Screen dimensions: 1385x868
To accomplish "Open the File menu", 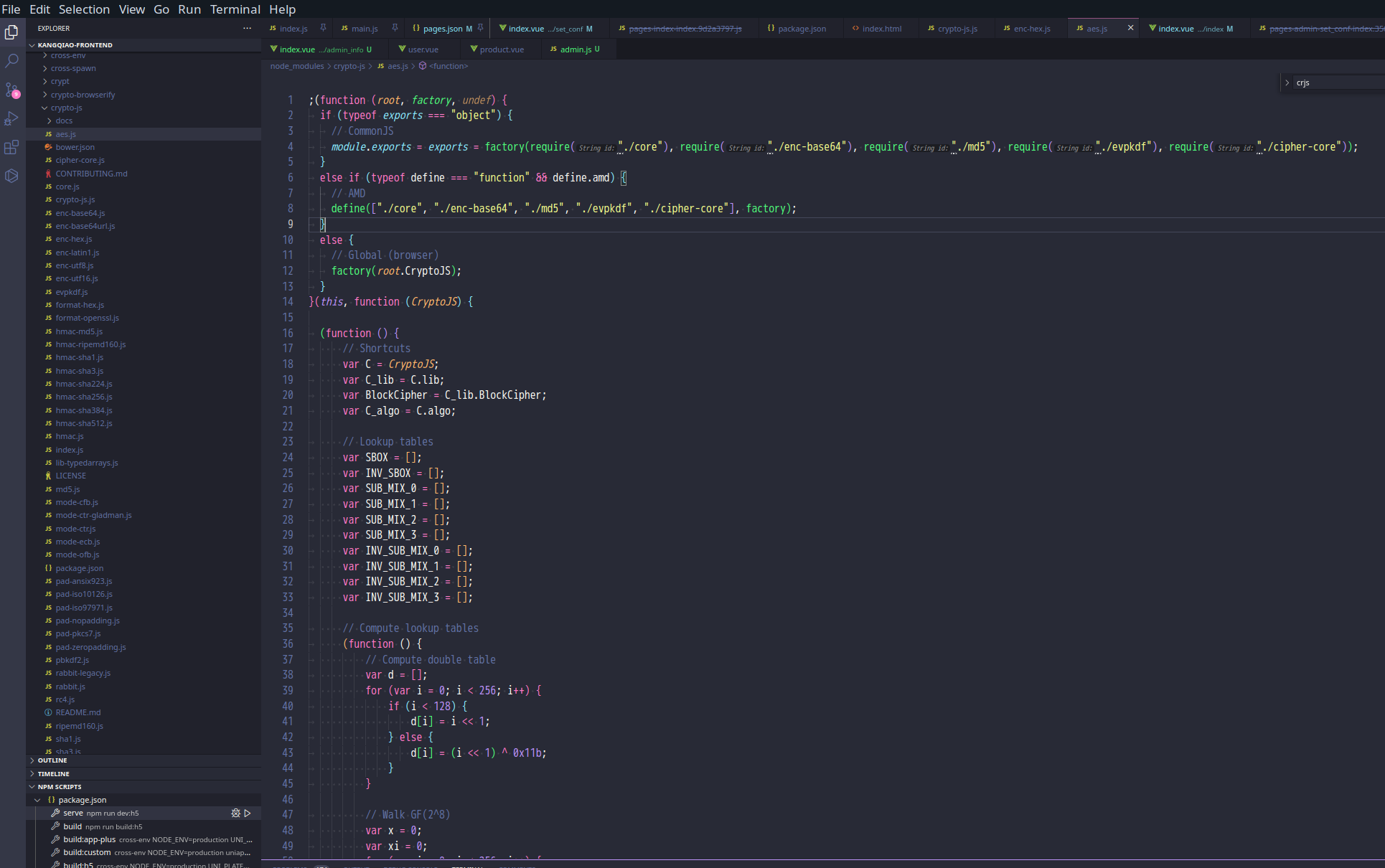I will click(x=11, y=9).
